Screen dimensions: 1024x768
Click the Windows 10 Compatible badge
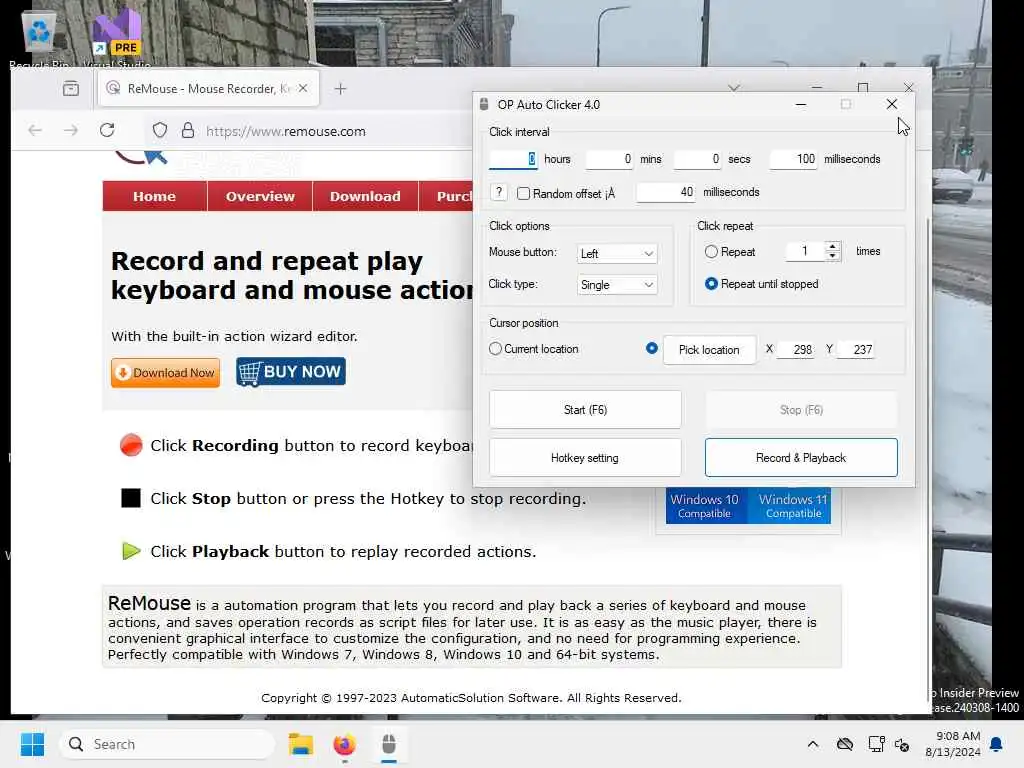[704, 506]
